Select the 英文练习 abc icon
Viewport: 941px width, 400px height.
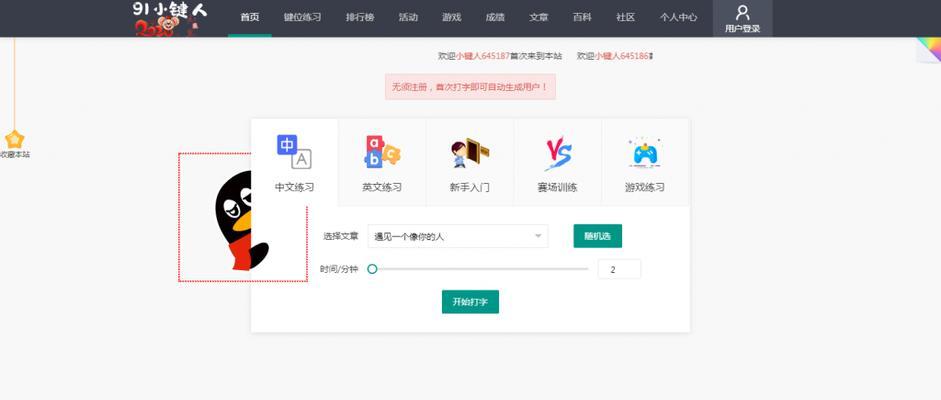pyautogui.click(x=382, y=152)
